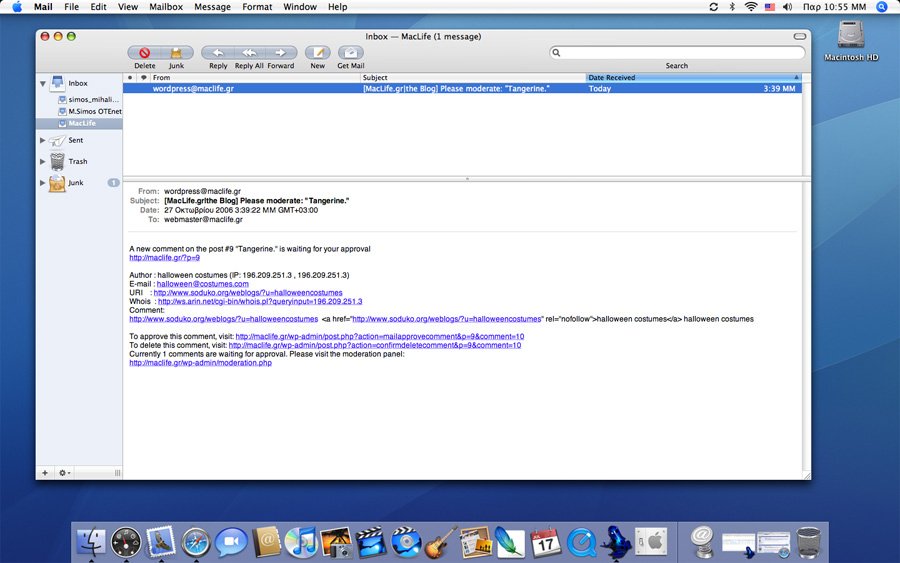The width and height of the screenshot is (900, 563).
Task: Mark the message as Junk
Action: pos(176,53)
